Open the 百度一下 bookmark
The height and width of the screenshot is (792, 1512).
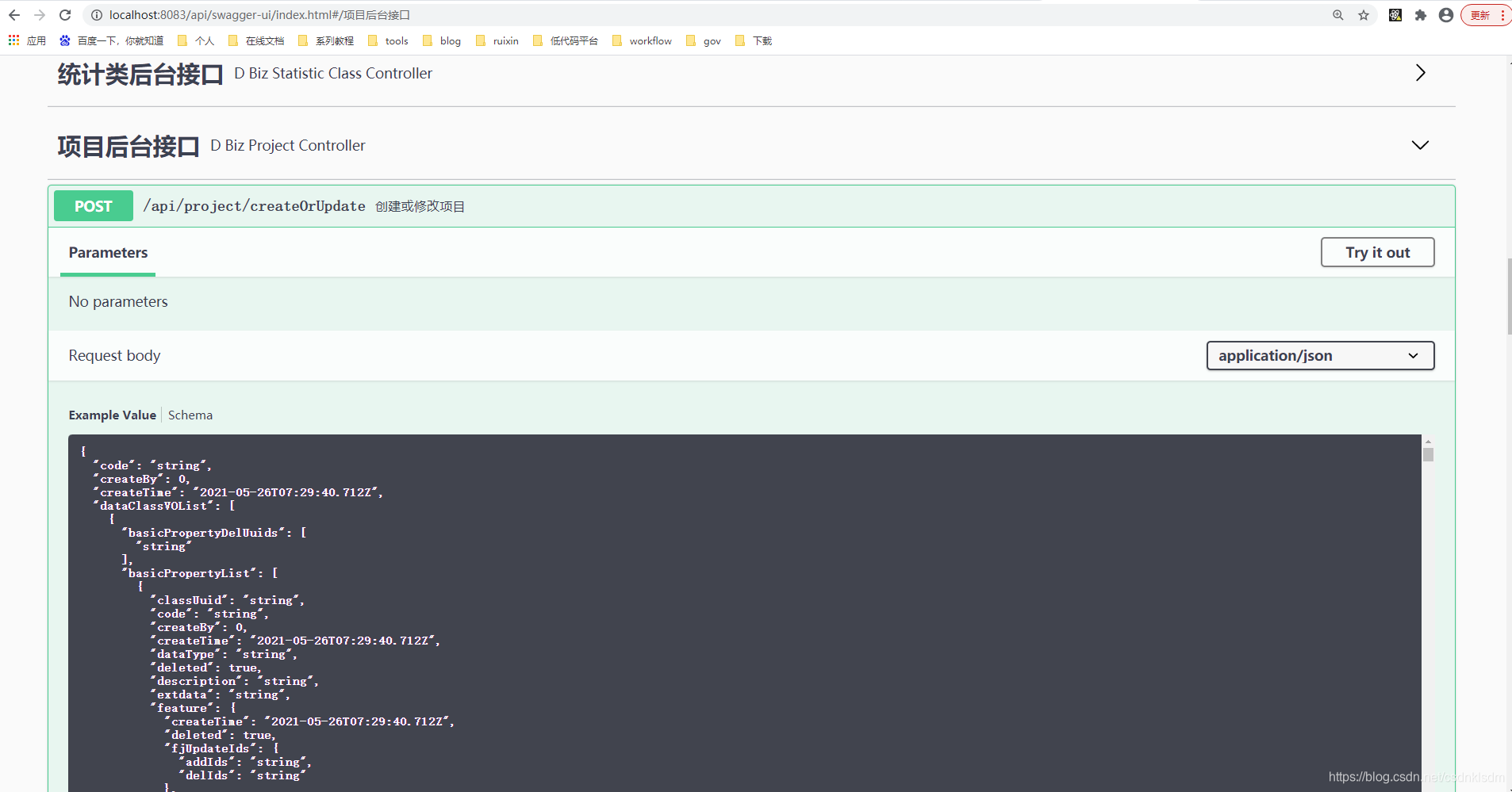pyautogui.click(x=112, y=40)
